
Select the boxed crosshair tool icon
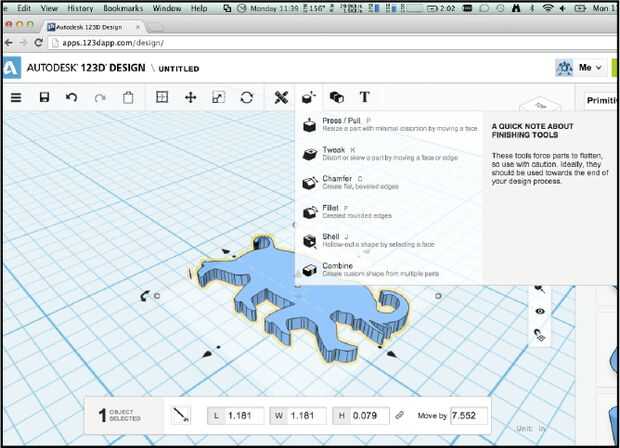[162, 97]
